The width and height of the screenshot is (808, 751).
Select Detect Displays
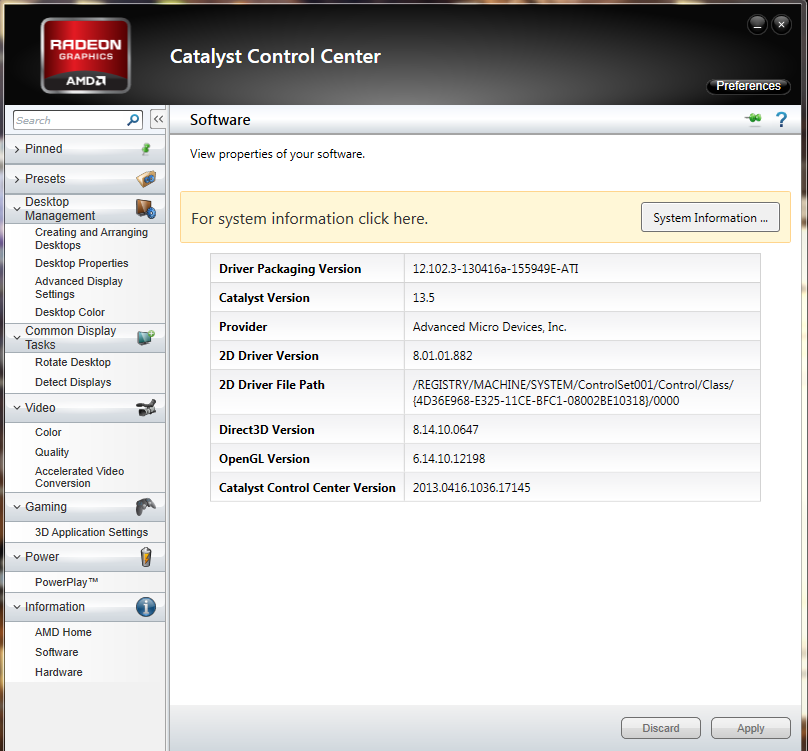[x=73, y=382]
